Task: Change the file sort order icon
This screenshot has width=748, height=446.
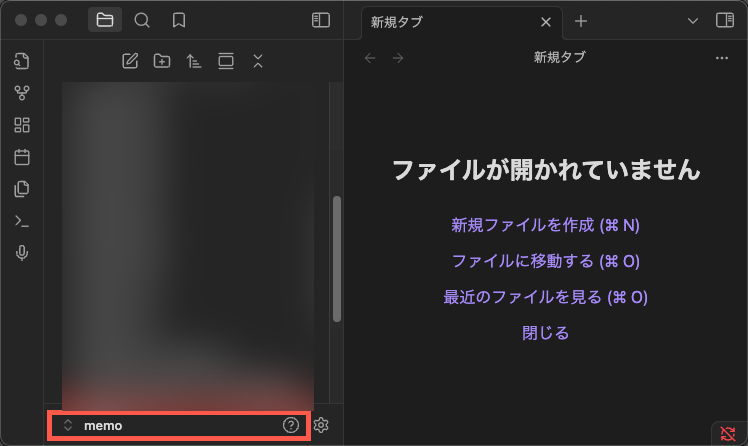Action: click(x=194, y=61)
